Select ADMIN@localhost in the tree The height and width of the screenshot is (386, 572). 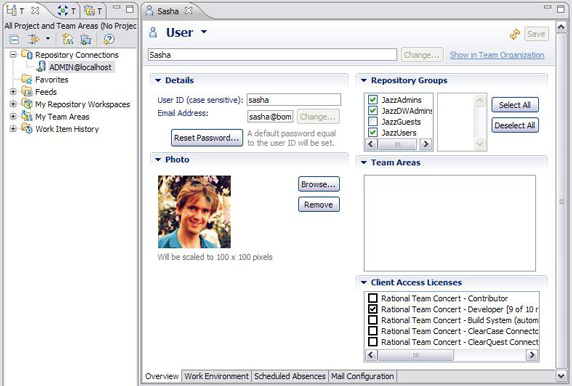click(x=80, y=67)
